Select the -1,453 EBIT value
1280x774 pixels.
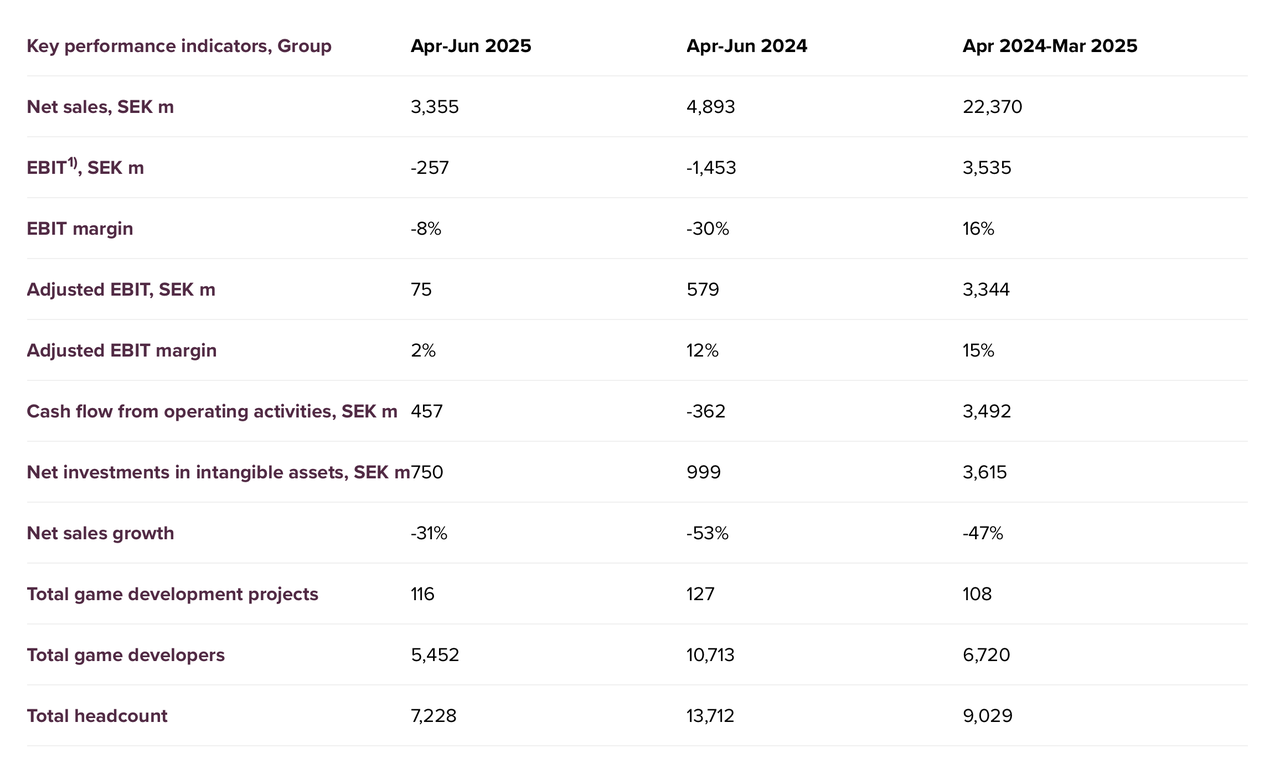point(711,168)
